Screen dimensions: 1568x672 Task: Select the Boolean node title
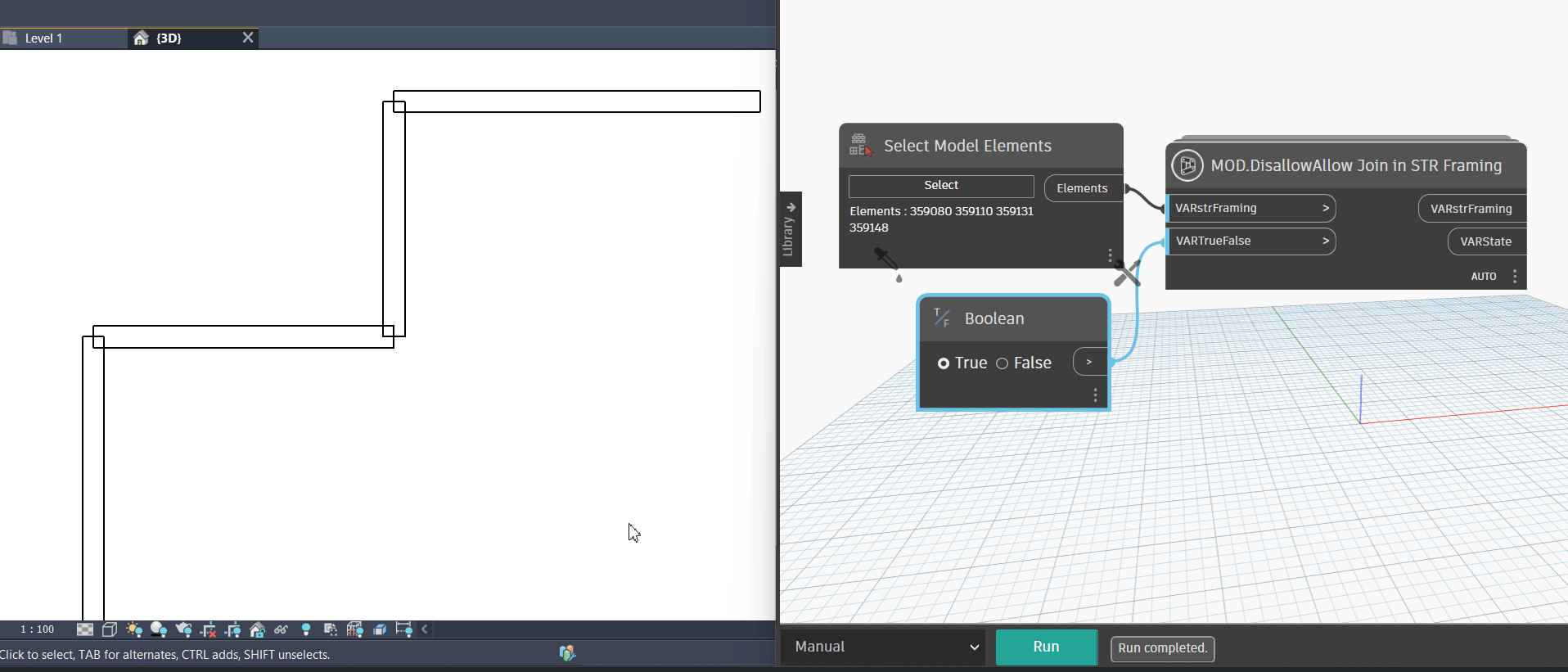pos(994,319)
